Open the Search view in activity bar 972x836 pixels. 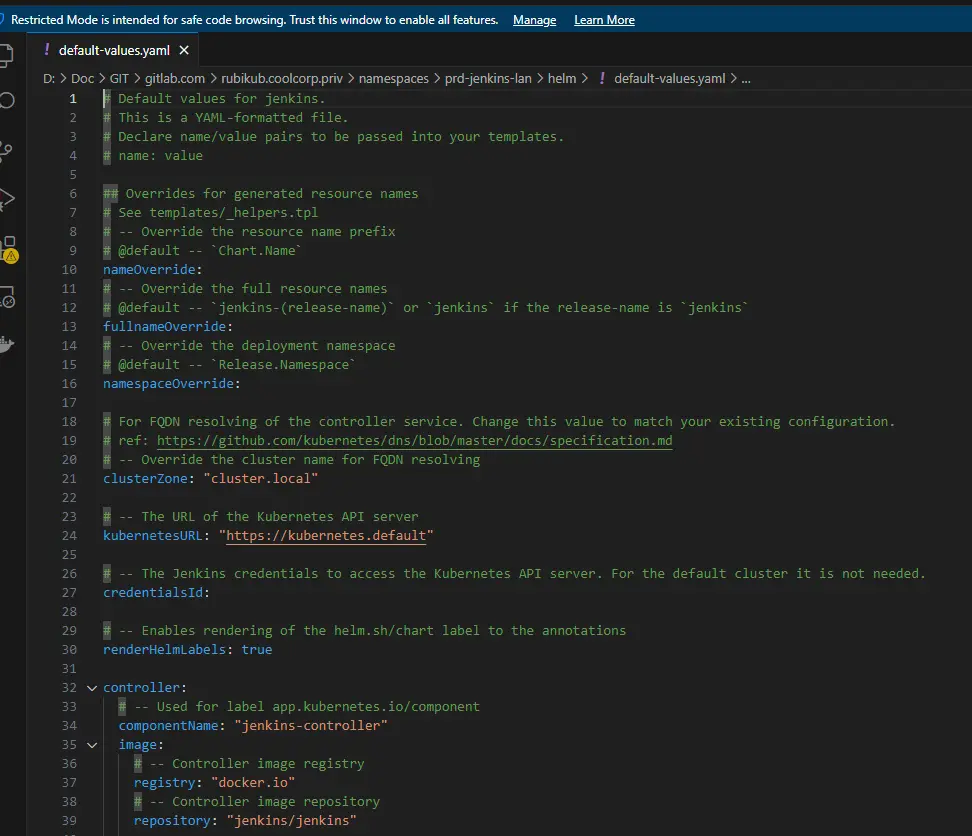click(x=6, y=100)
